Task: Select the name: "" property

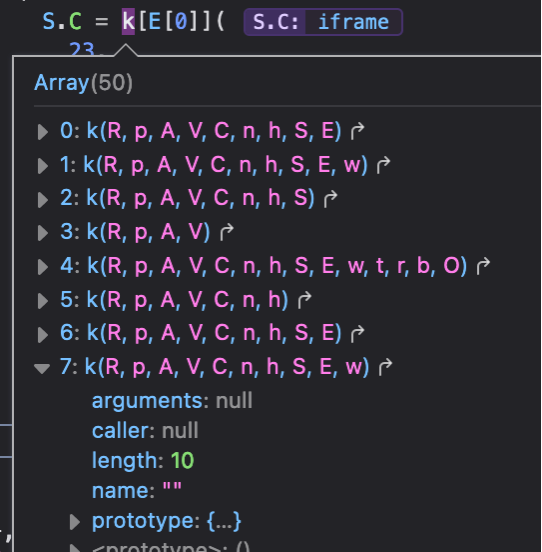Action: [x=137, y=491]
